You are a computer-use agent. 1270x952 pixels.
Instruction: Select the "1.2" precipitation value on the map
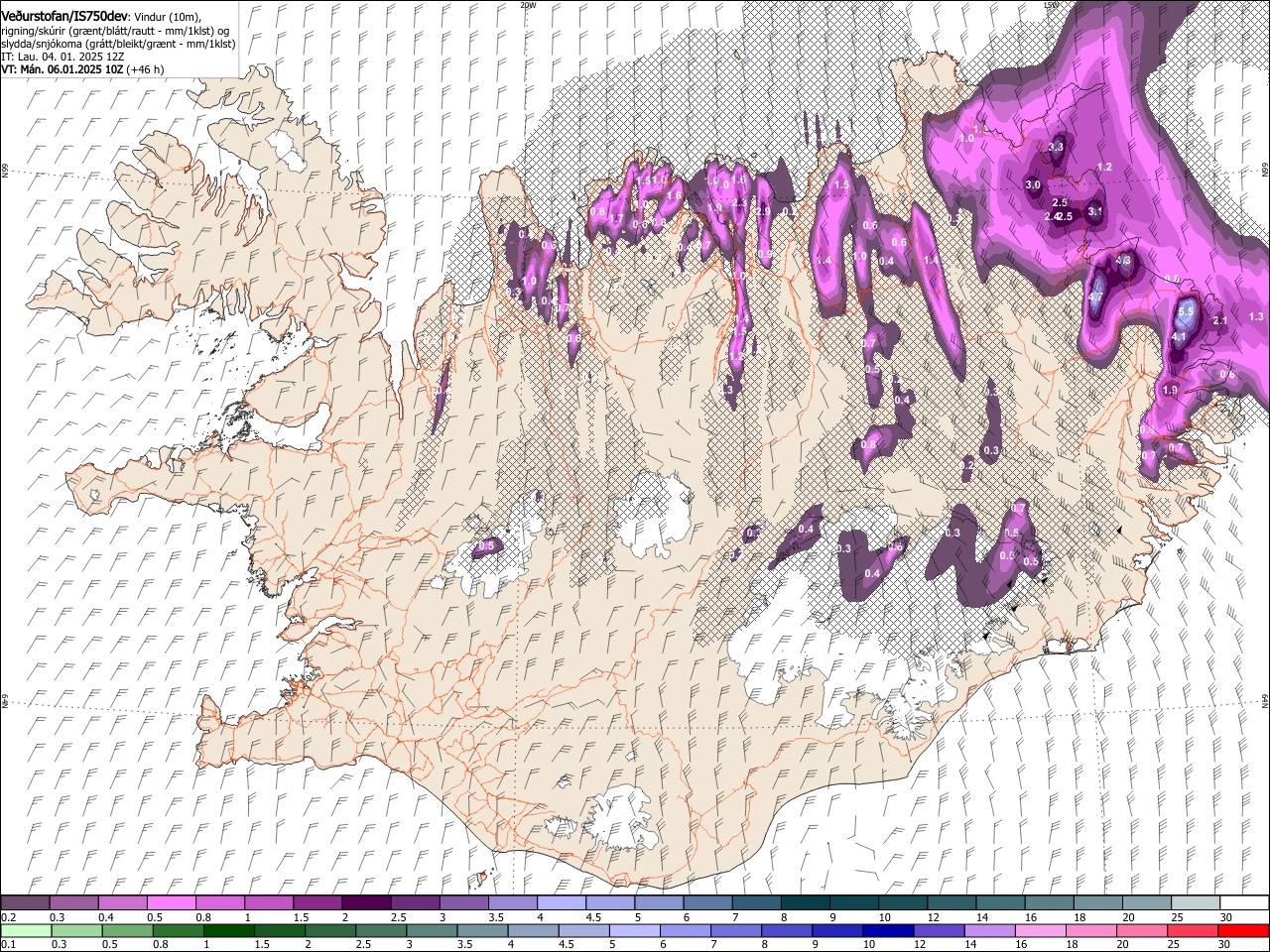1104,167
